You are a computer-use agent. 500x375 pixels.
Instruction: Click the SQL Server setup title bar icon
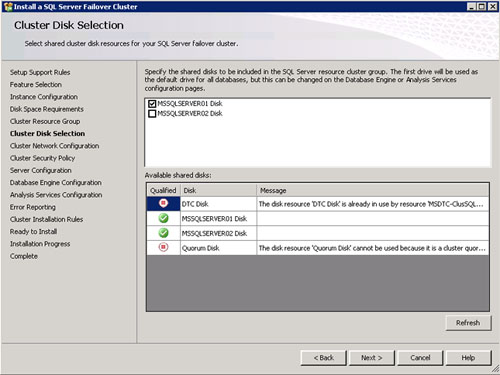click(8, 7)
